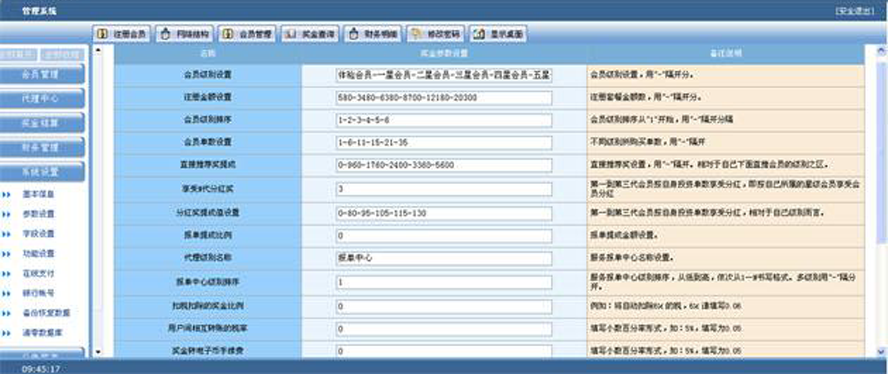Collapse the 系统设置 sidebar section

(x=42, y=171)
